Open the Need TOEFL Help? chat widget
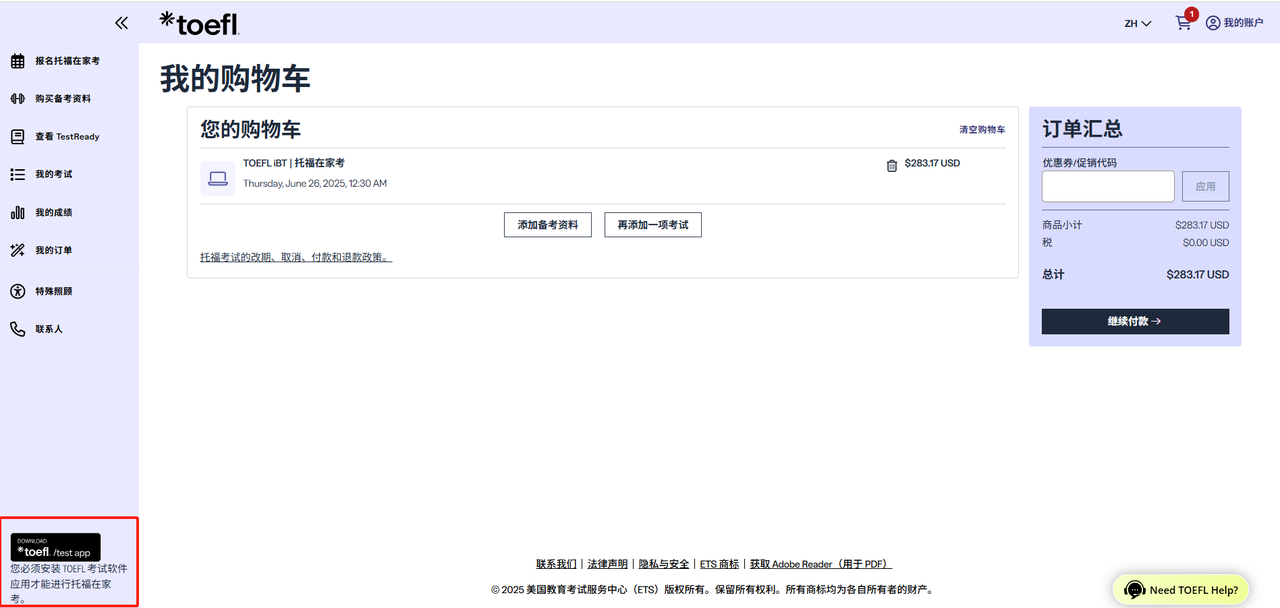1280x608 pixels. (x=1181, y=590)
